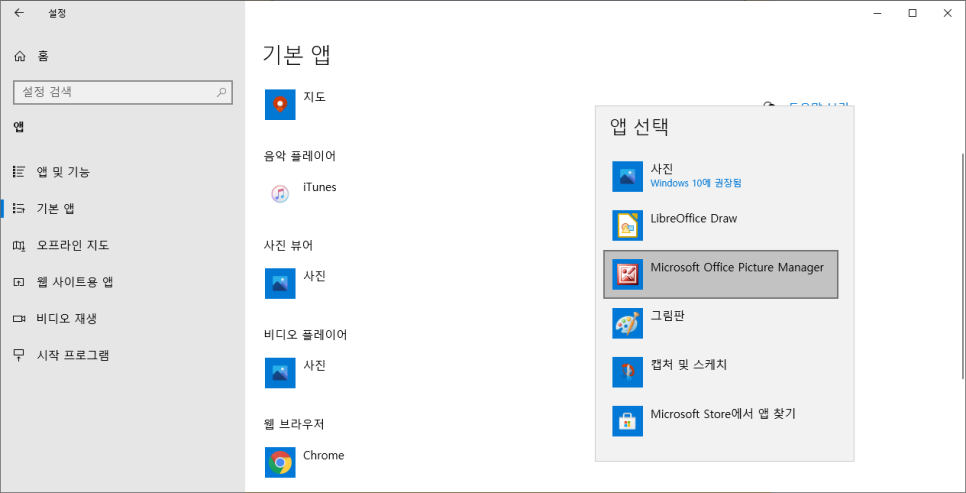Change the web browser Chrome label
Viewport: 966px width, 493px height.
point(323,455)
